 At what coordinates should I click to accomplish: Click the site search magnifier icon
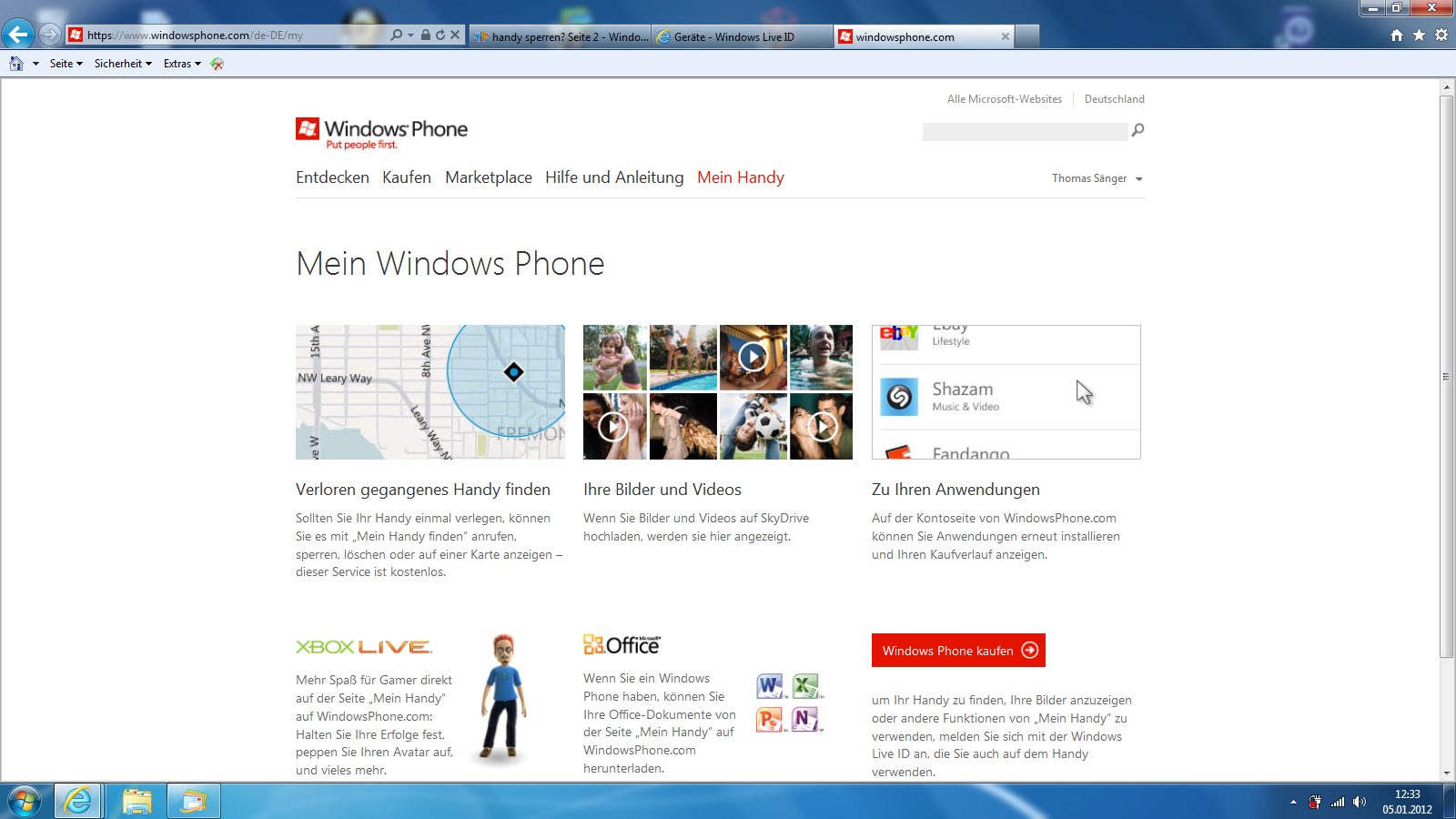1137,130
